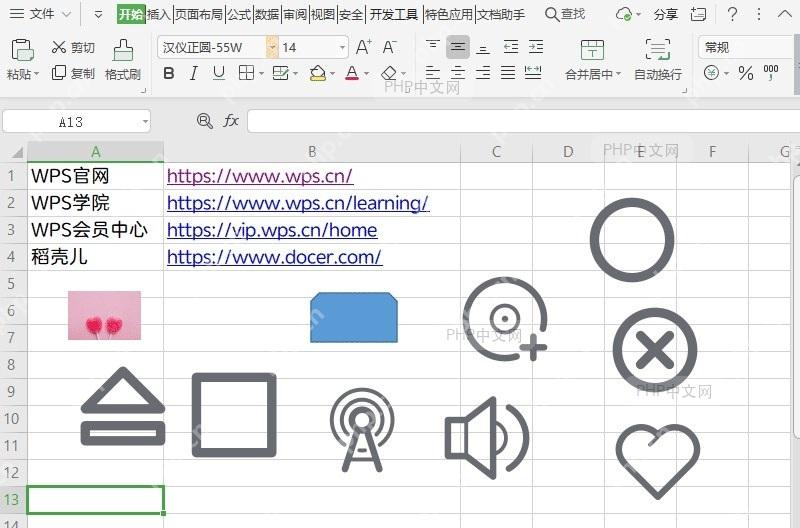Viewport: 800px width, 528px height.
Task: Click the increase indent icon
Action: 536,47
